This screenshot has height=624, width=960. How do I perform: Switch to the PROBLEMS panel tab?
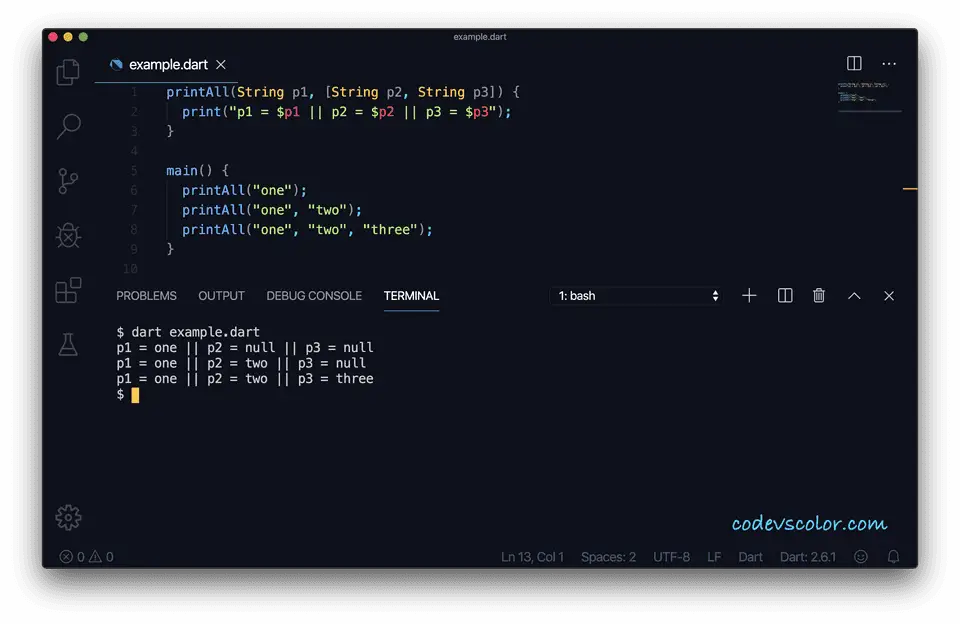[x=146, y=296]
